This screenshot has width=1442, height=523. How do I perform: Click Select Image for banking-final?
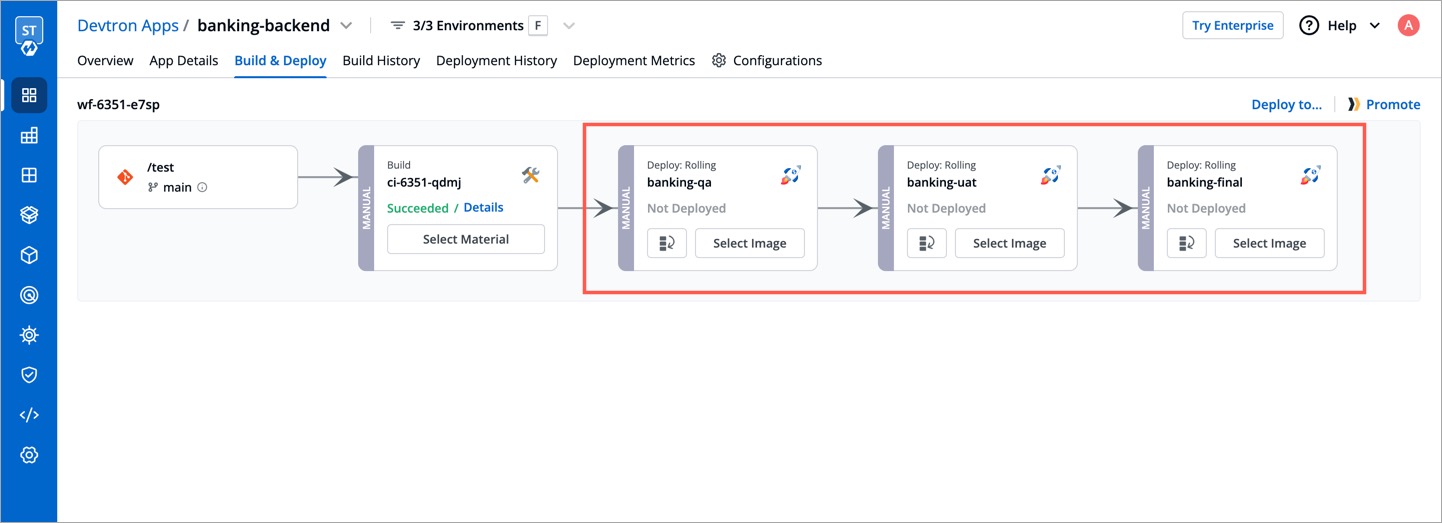[x=1270, y=243]
